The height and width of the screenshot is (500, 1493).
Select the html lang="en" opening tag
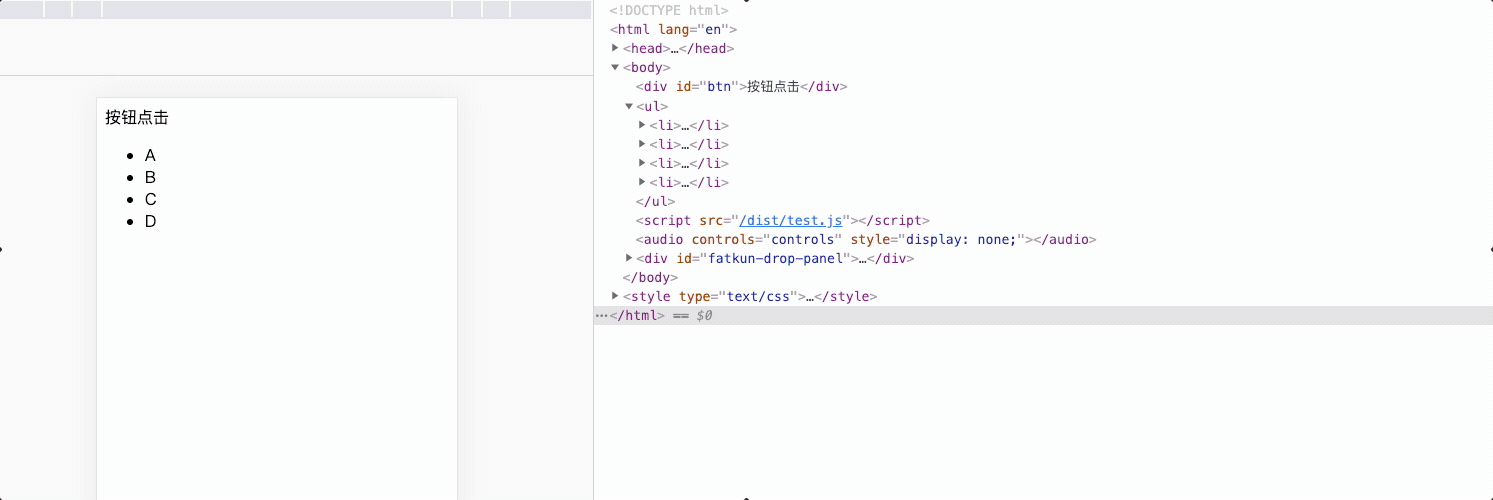pos(673,30)
